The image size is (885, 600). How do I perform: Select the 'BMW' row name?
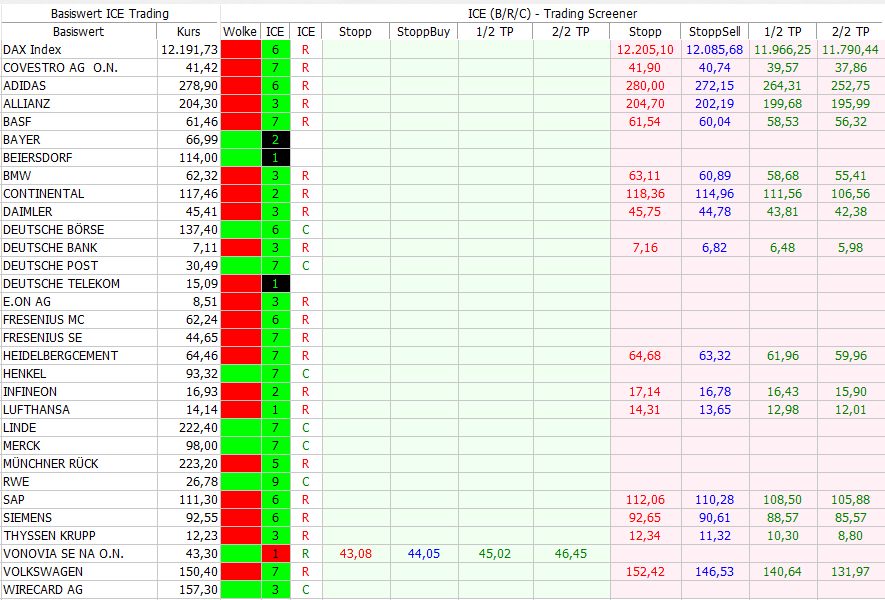pos(17,176)
